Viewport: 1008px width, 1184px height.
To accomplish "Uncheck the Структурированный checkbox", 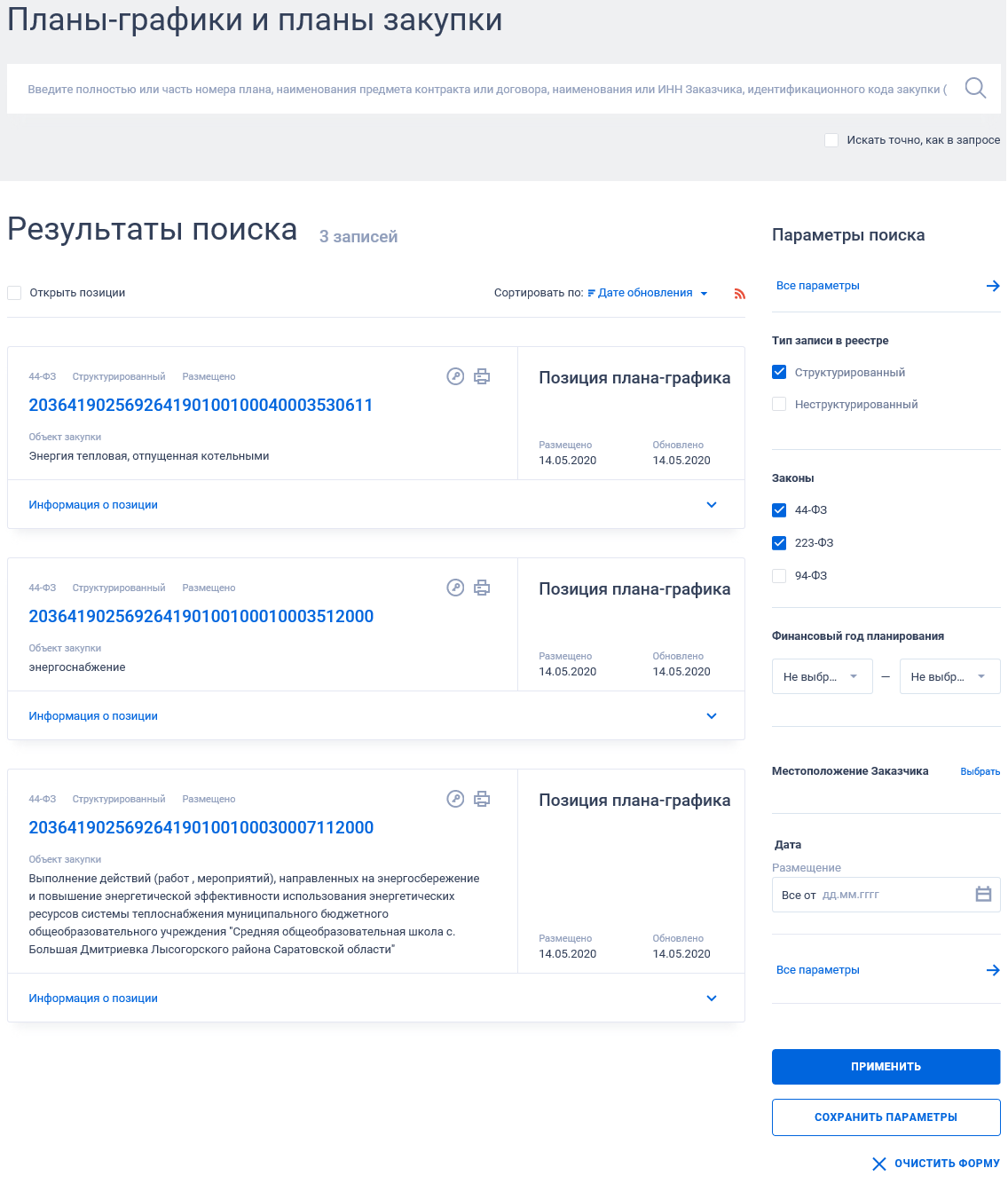I will [779, 372].
